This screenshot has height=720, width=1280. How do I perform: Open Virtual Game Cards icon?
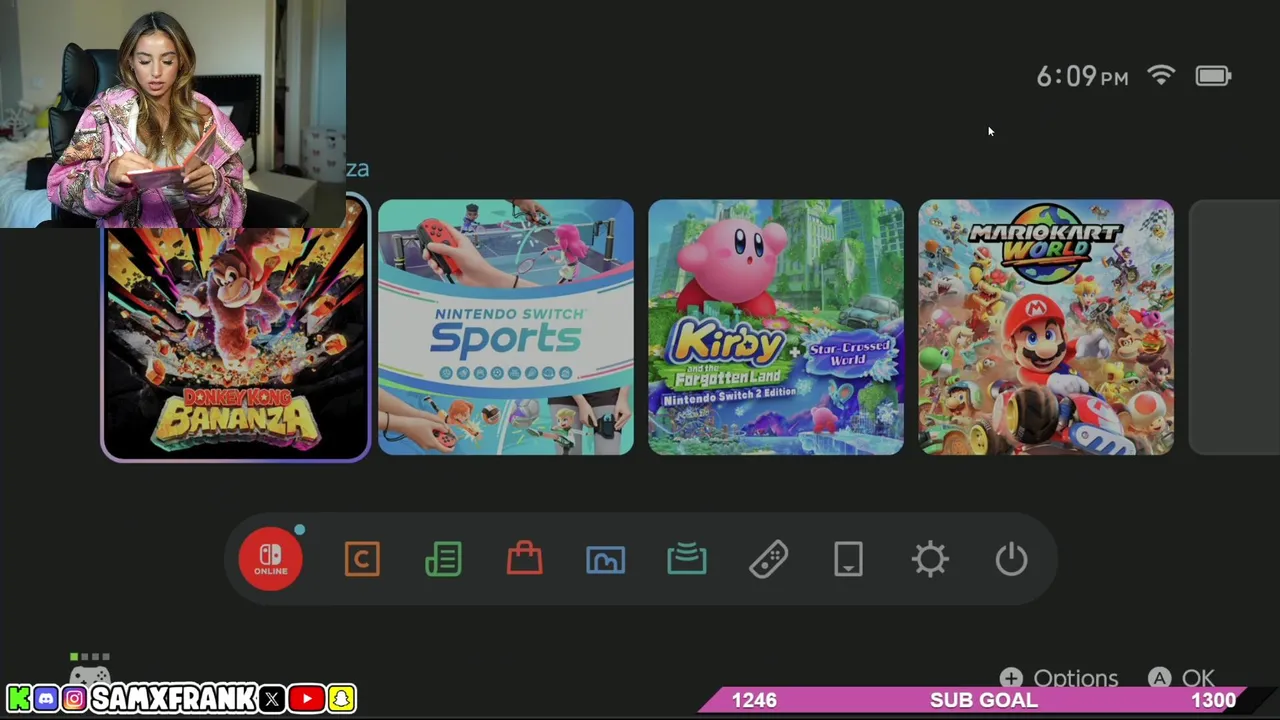point(848,559)
